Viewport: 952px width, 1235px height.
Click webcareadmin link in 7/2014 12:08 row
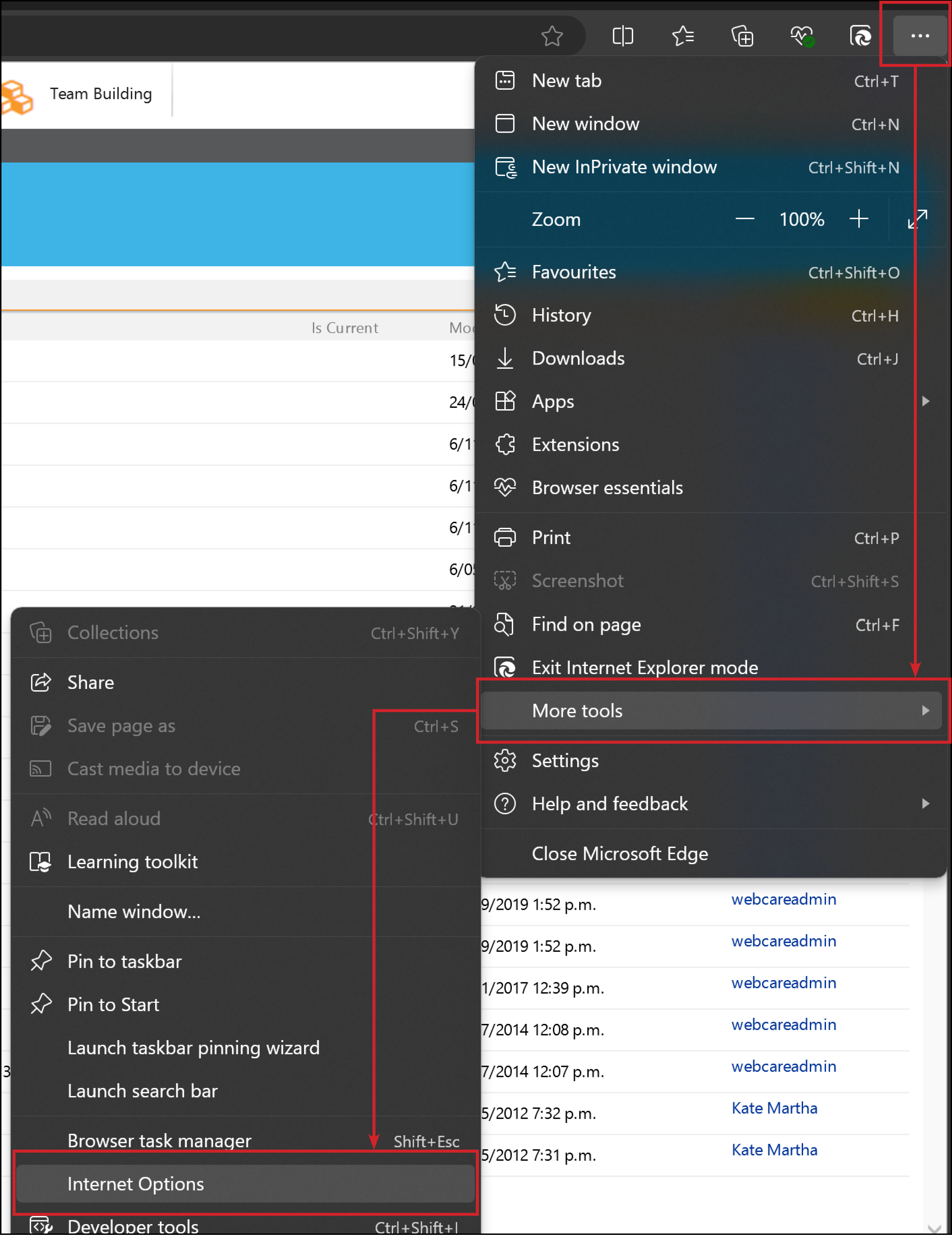pos(783,1025)
